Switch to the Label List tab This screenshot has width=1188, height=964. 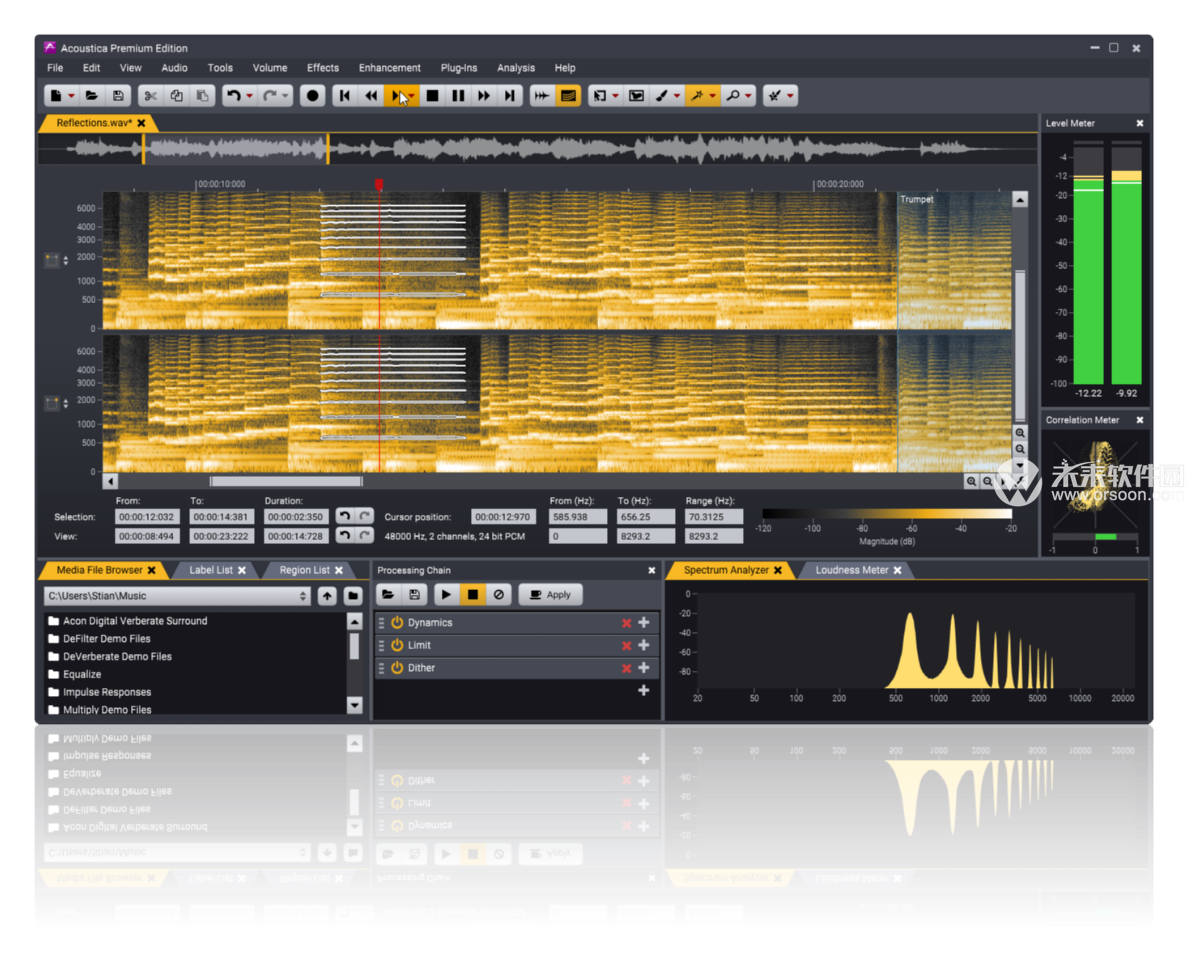(x=211, y=570)
